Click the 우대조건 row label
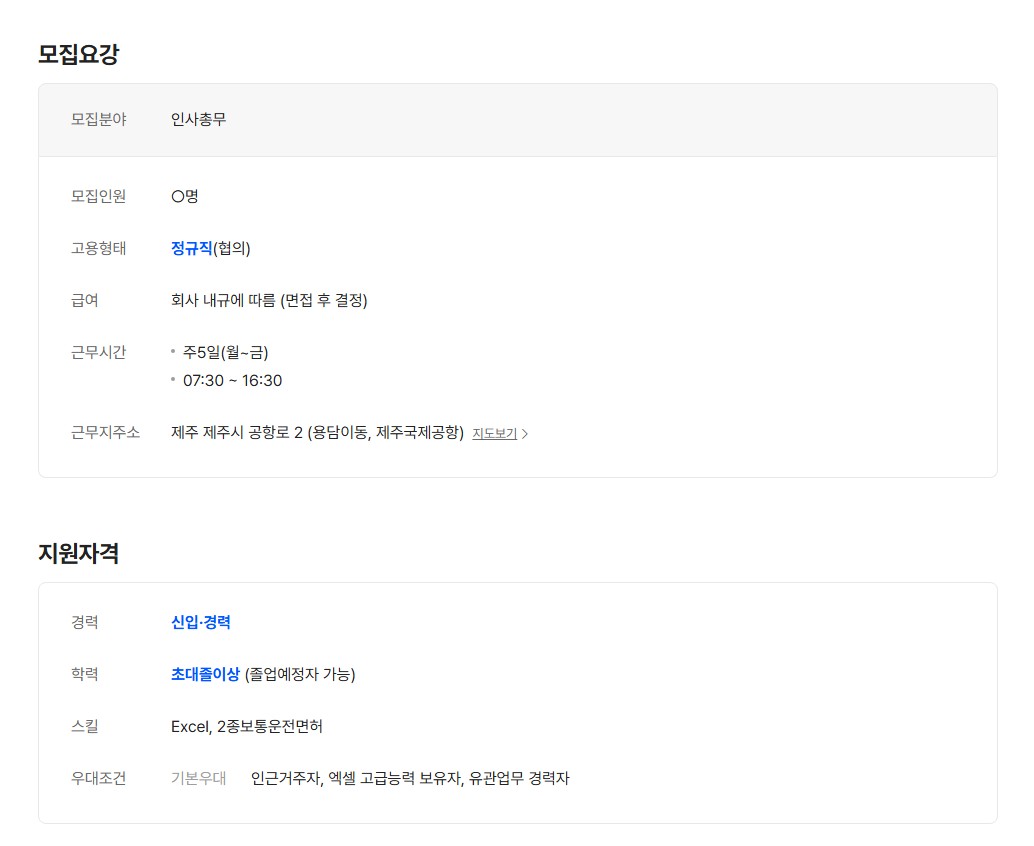 click(98, 778)
